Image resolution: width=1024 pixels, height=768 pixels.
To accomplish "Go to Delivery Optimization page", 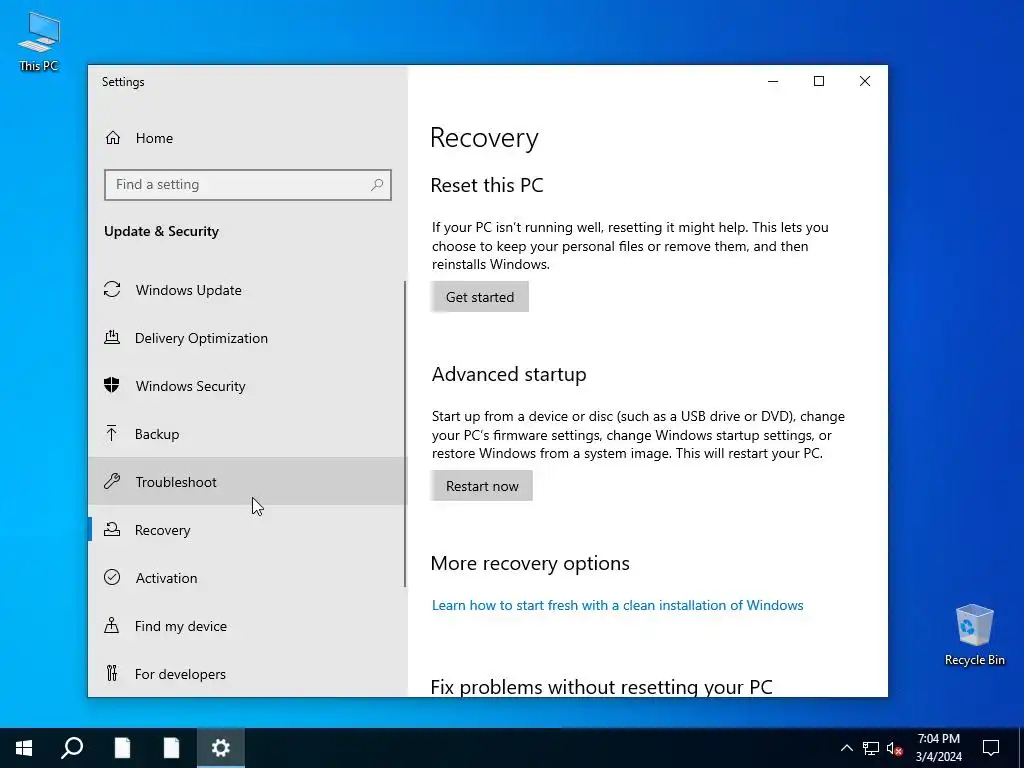I will pyautogui.click(x=247, y=338).
